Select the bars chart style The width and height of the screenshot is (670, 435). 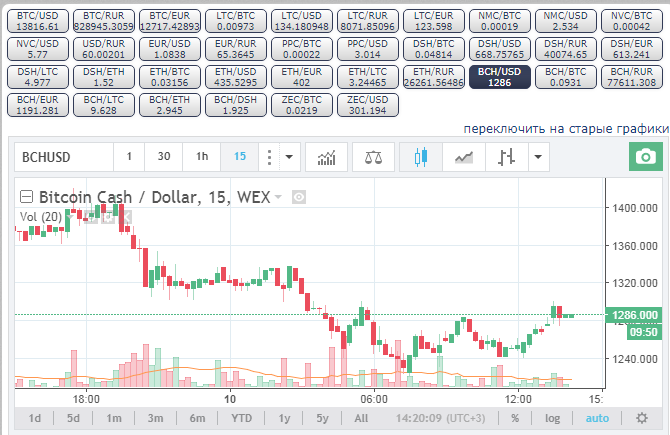[x=507, y=157]
